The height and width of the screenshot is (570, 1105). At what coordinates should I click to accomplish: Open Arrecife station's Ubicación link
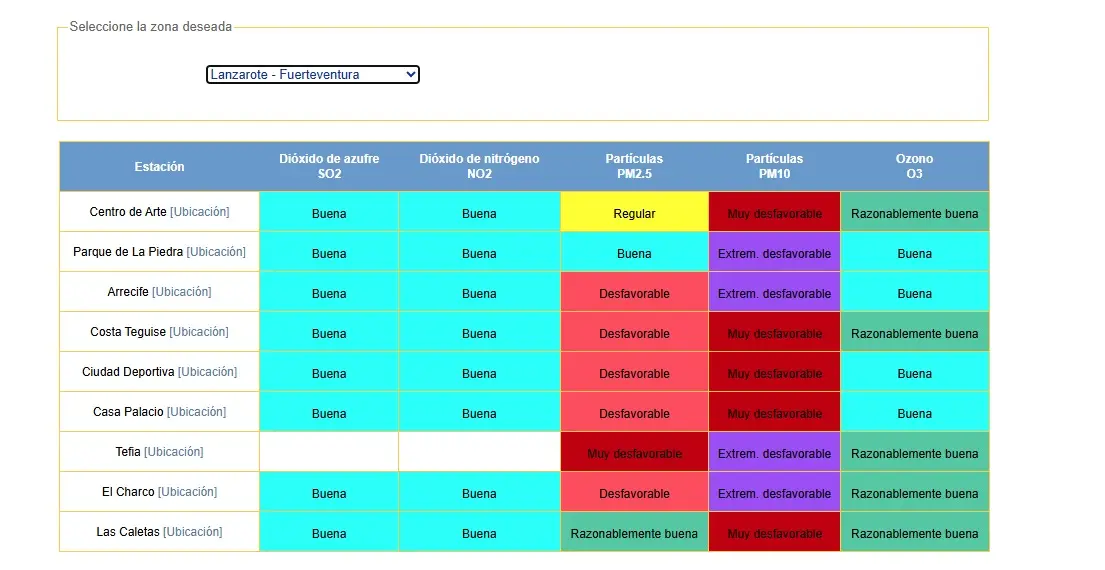[182, 292]
